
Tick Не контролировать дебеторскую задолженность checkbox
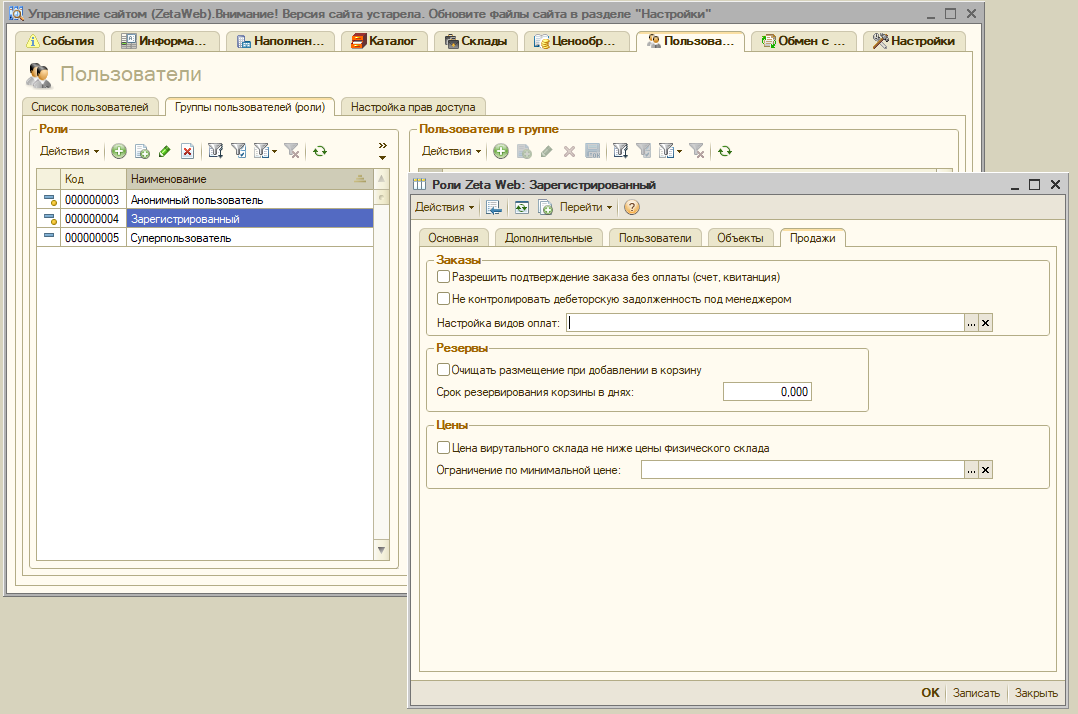[x=443, y=299]
